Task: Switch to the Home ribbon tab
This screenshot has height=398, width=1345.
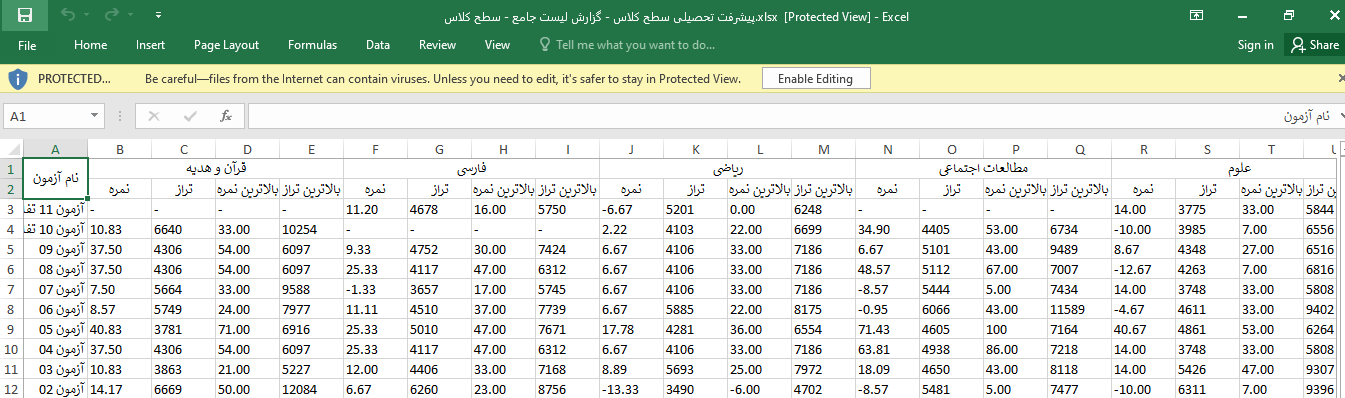Action: tap(90, 45)
